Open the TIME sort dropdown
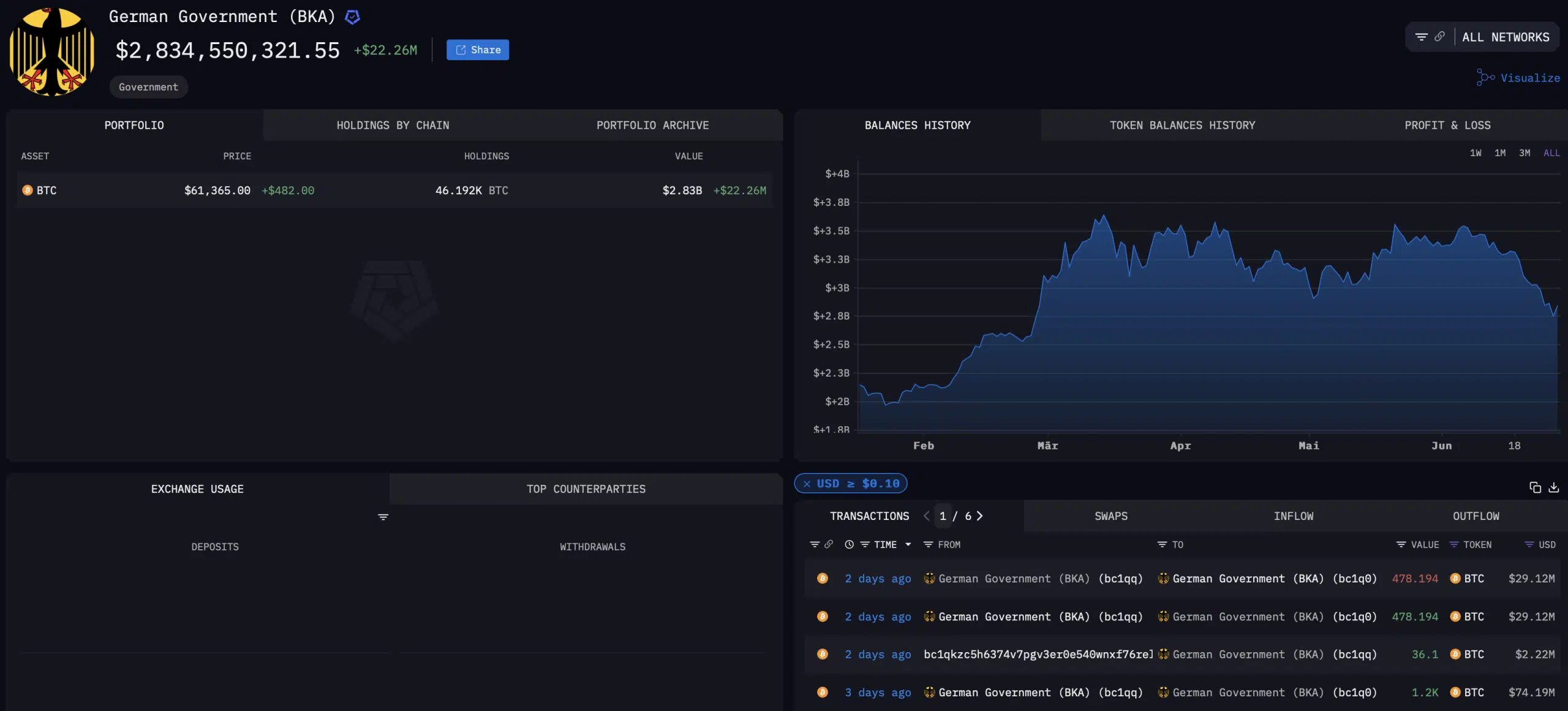The image size is (1568, 711). point(908,544)
